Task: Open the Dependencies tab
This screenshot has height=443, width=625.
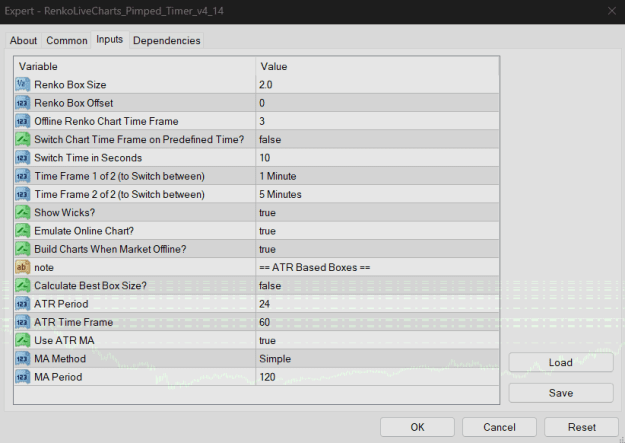Action: [167, 41]
